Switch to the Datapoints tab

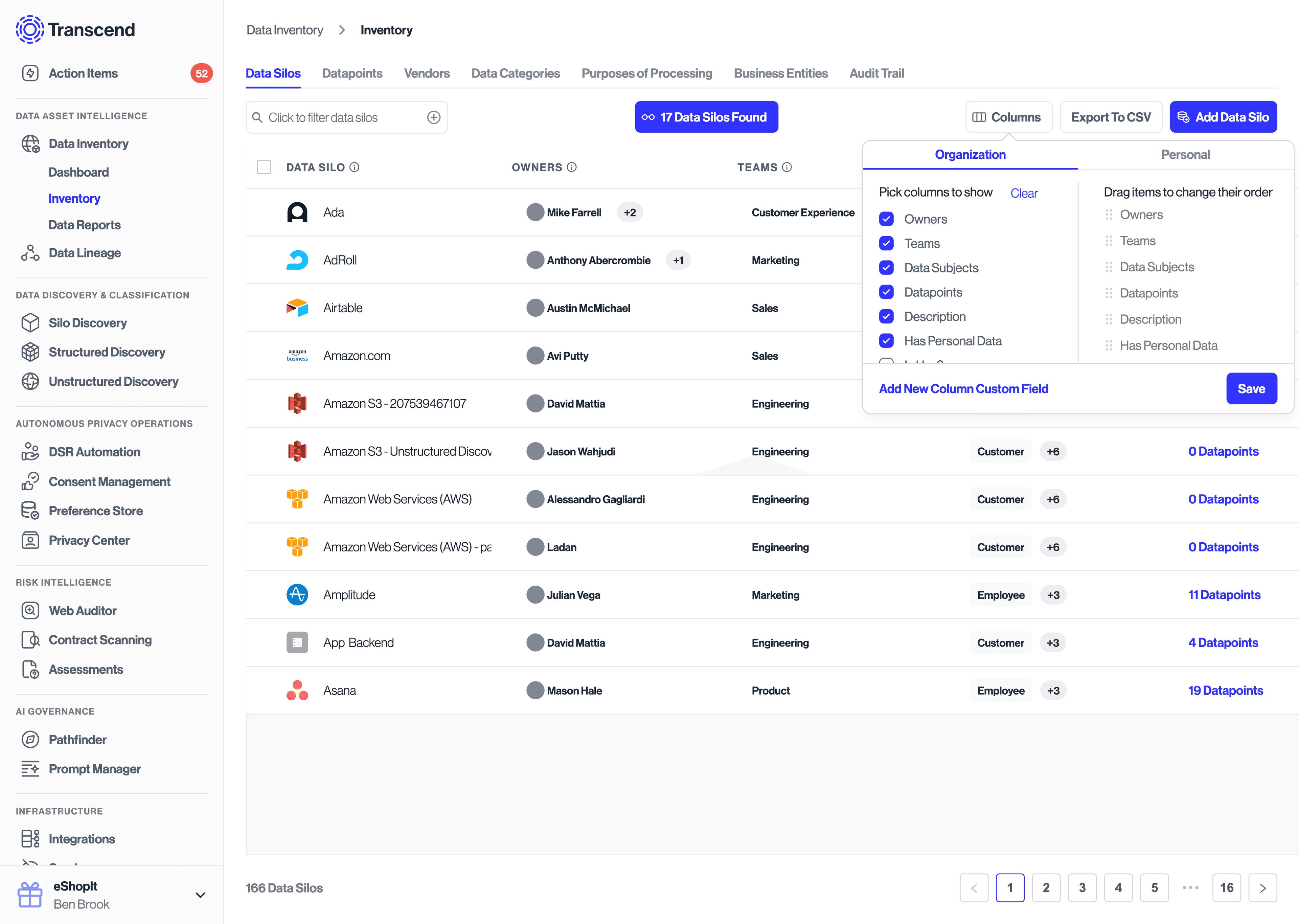[x=352, y=73]
